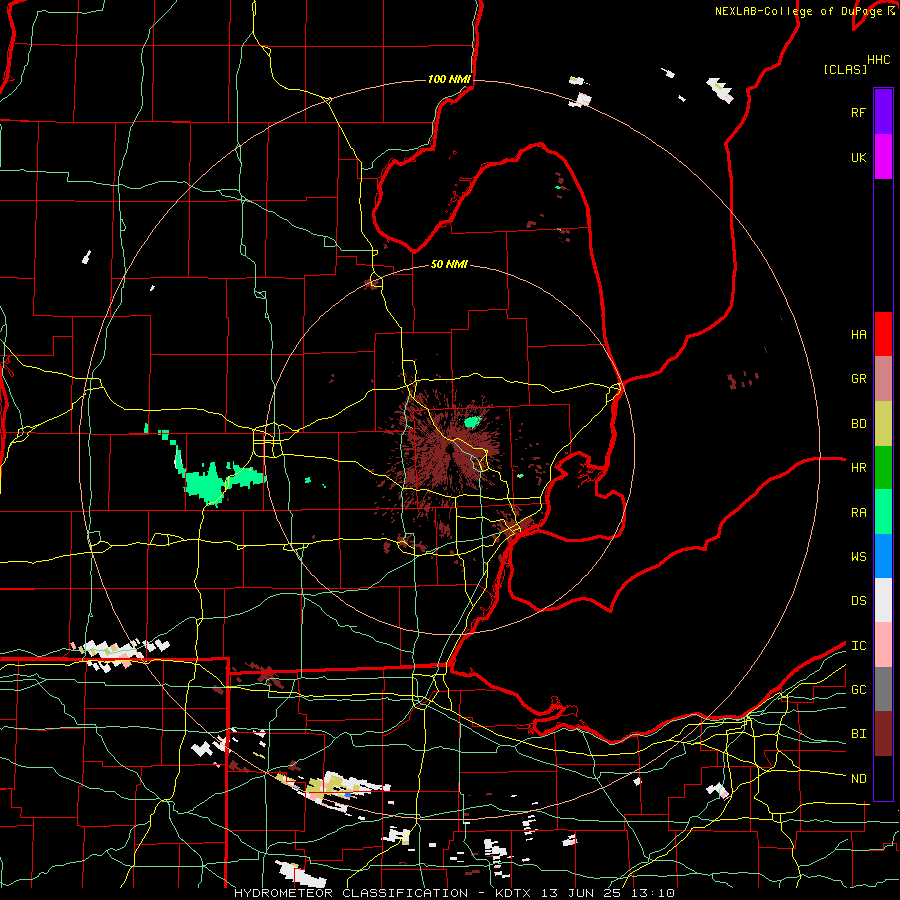Click the HA legend label
The image size is (900, 900).
[859, 334]
